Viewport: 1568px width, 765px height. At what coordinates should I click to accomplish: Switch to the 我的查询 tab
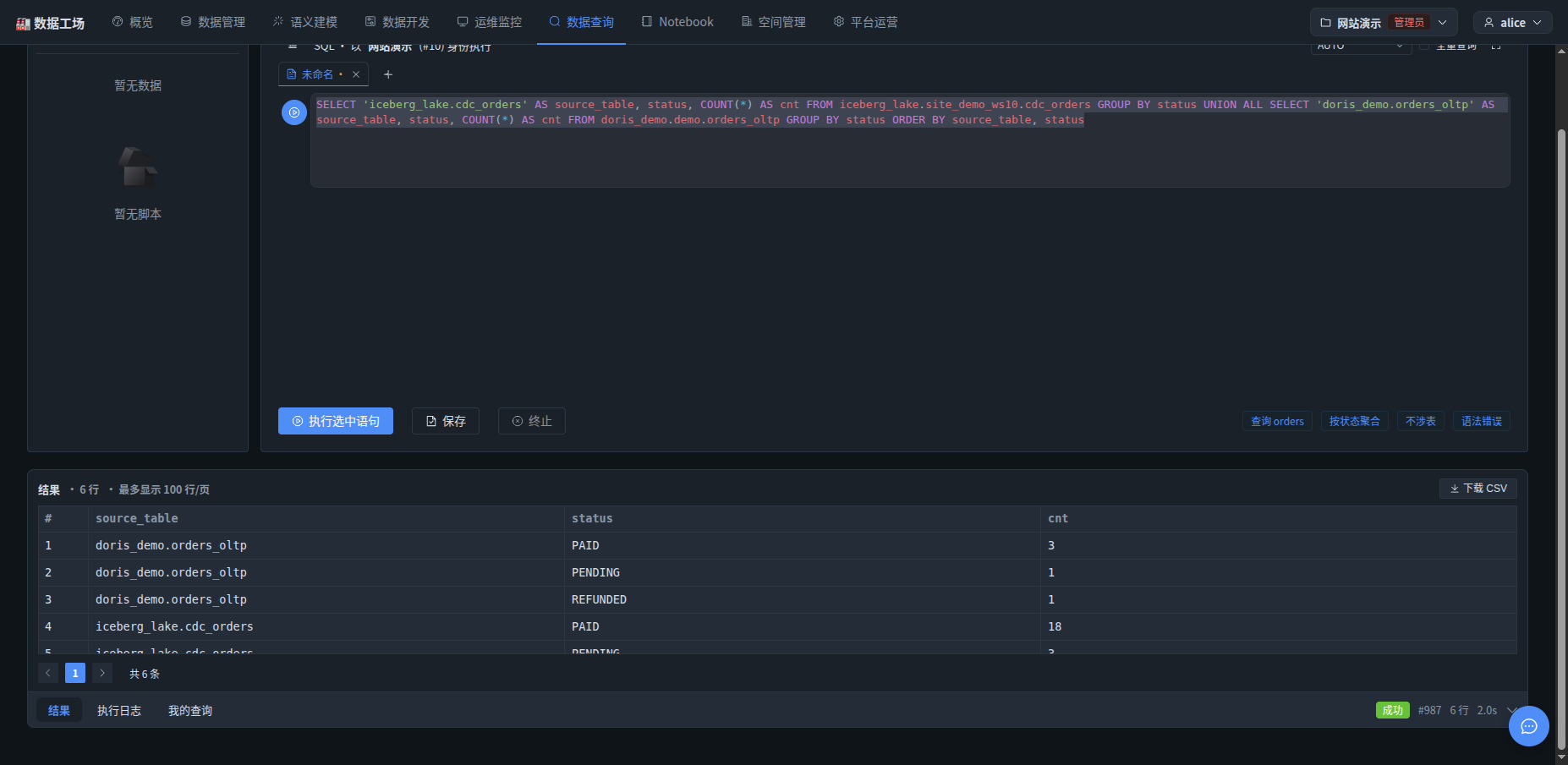pos(190,710)
